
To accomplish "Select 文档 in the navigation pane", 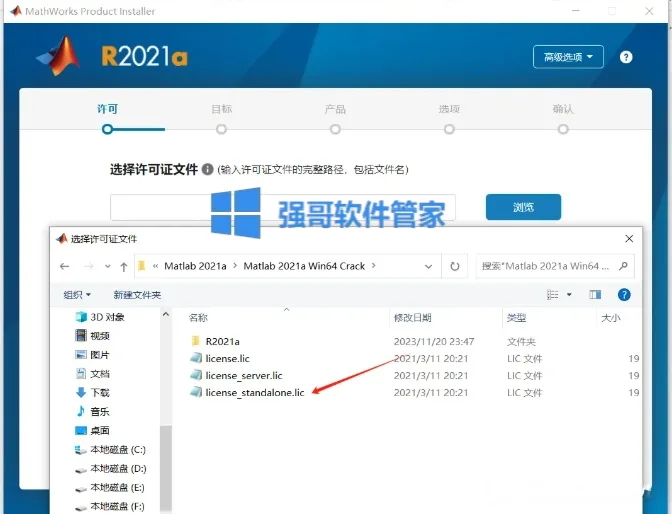I will click(x=100, y=374).
